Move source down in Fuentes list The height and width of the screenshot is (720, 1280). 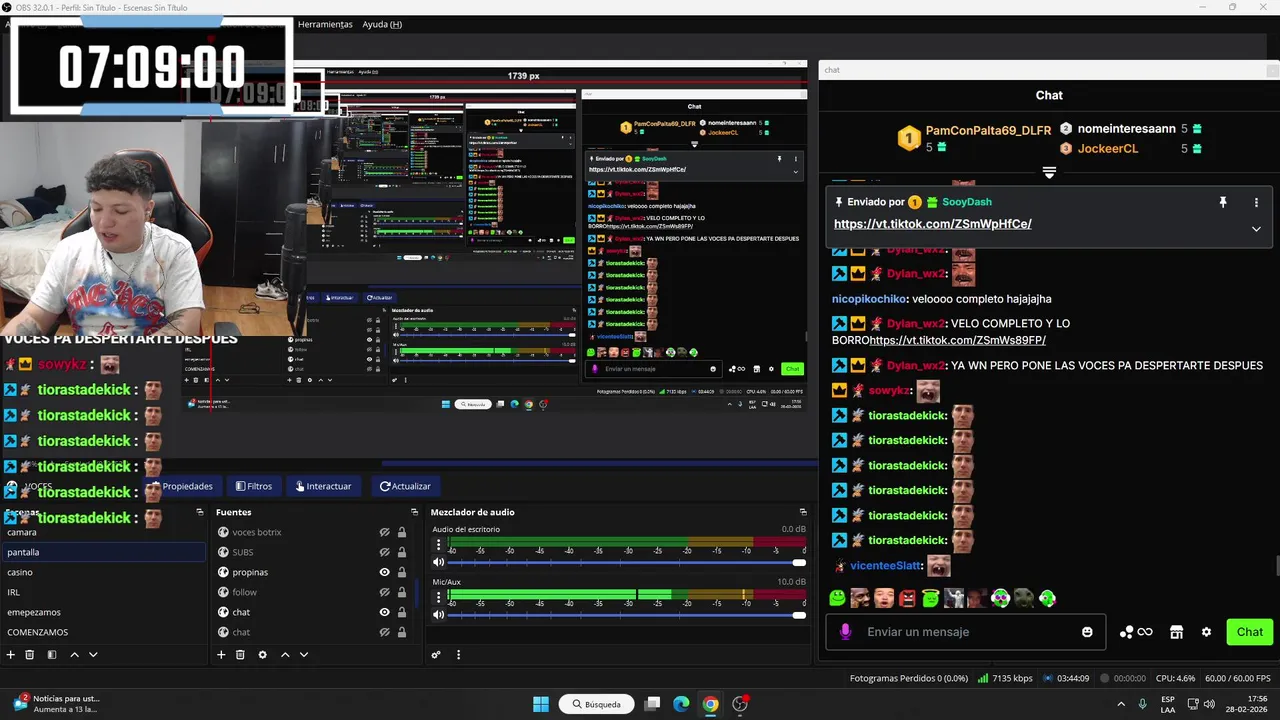coord(304,655)
